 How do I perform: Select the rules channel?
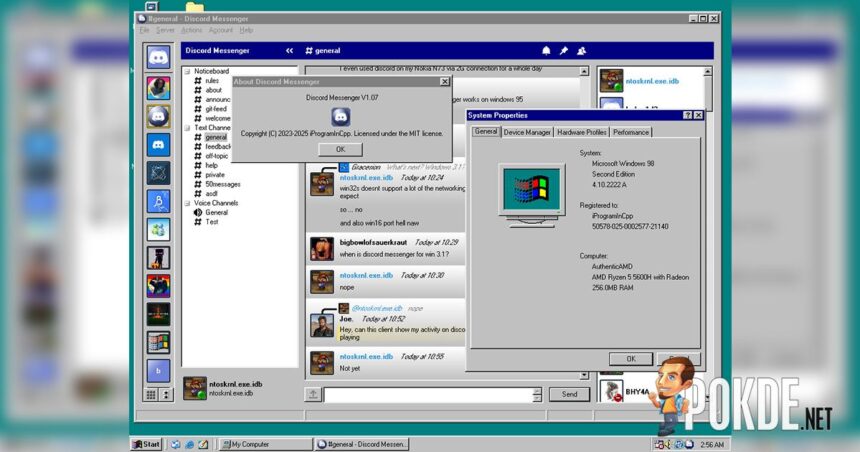click(212, 81)
